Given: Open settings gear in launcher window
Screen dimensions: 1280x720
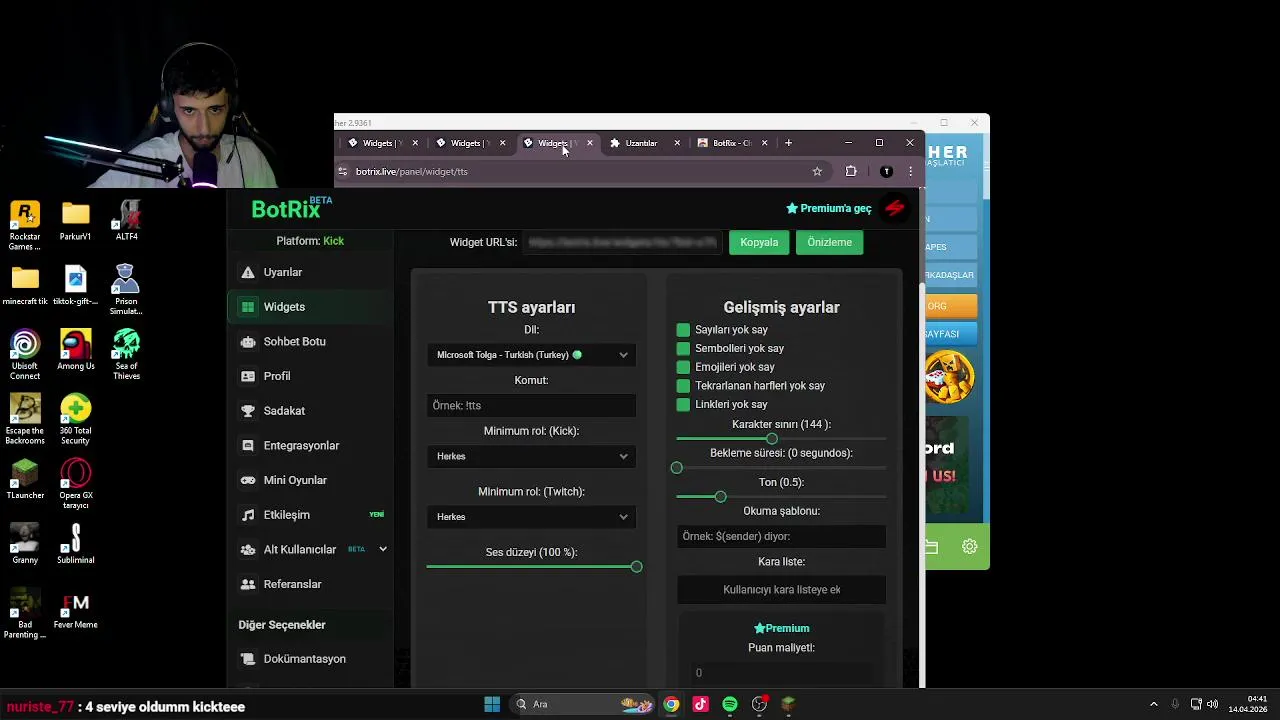Looking at the screenshot, I should coord(969,546).
